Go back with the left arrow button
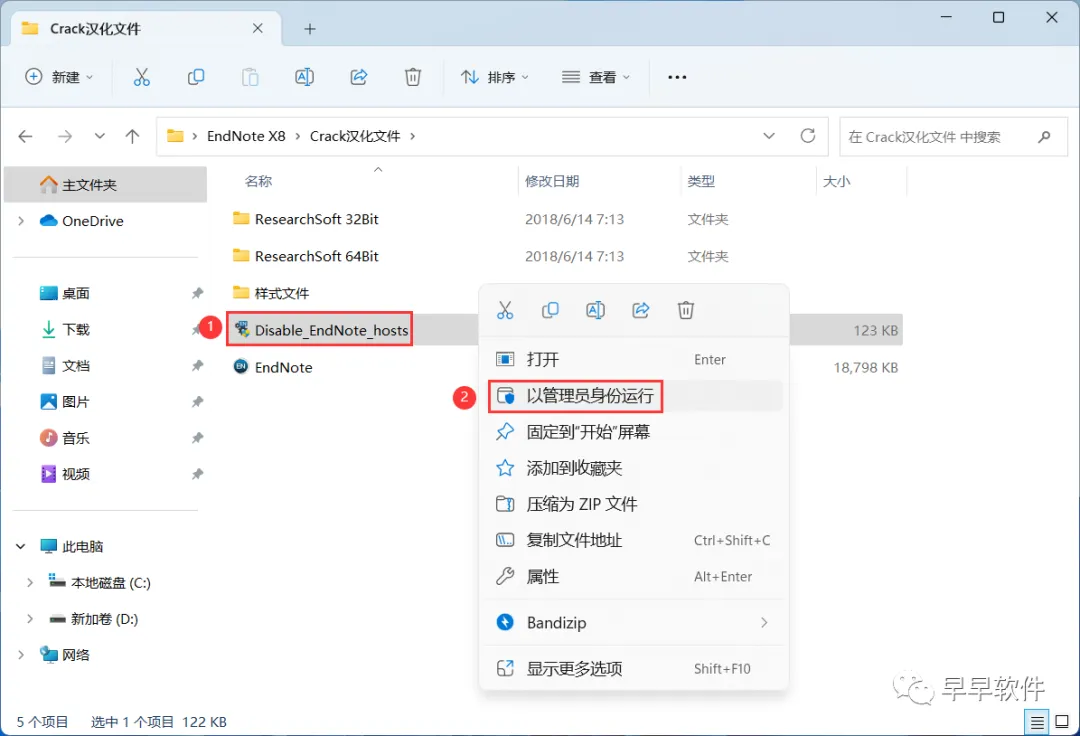 pos(25,136)
